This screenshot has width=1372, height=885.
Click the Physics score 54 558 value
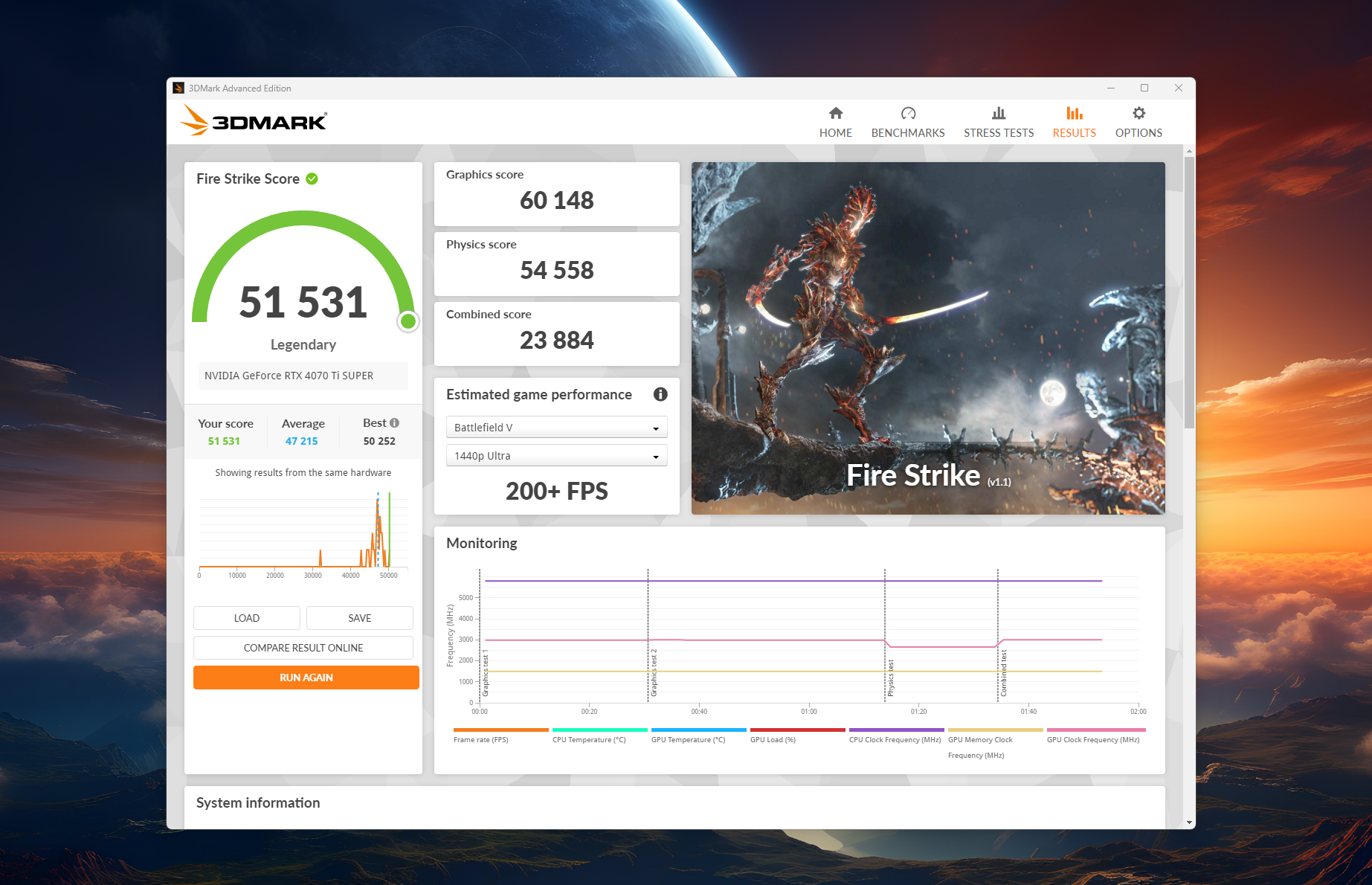click(x=556, y=270)
